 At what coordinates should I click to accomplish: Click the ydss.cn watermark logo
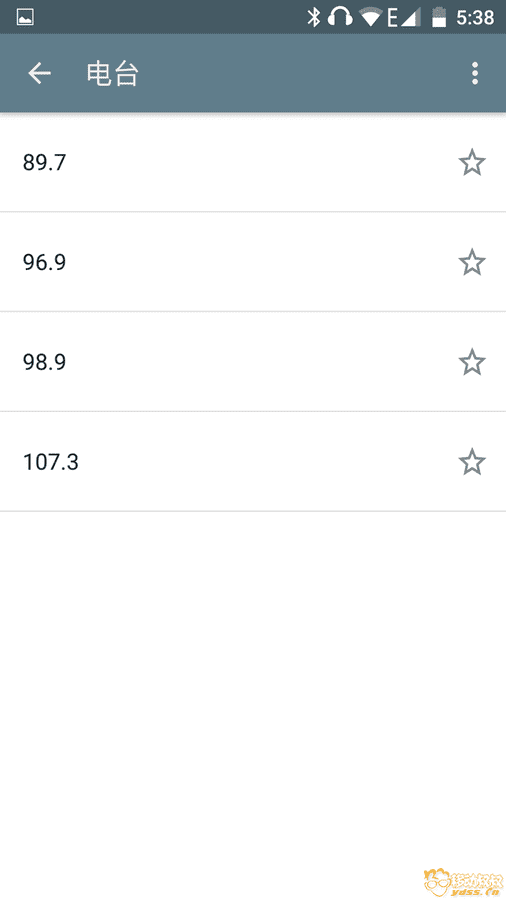463,881
